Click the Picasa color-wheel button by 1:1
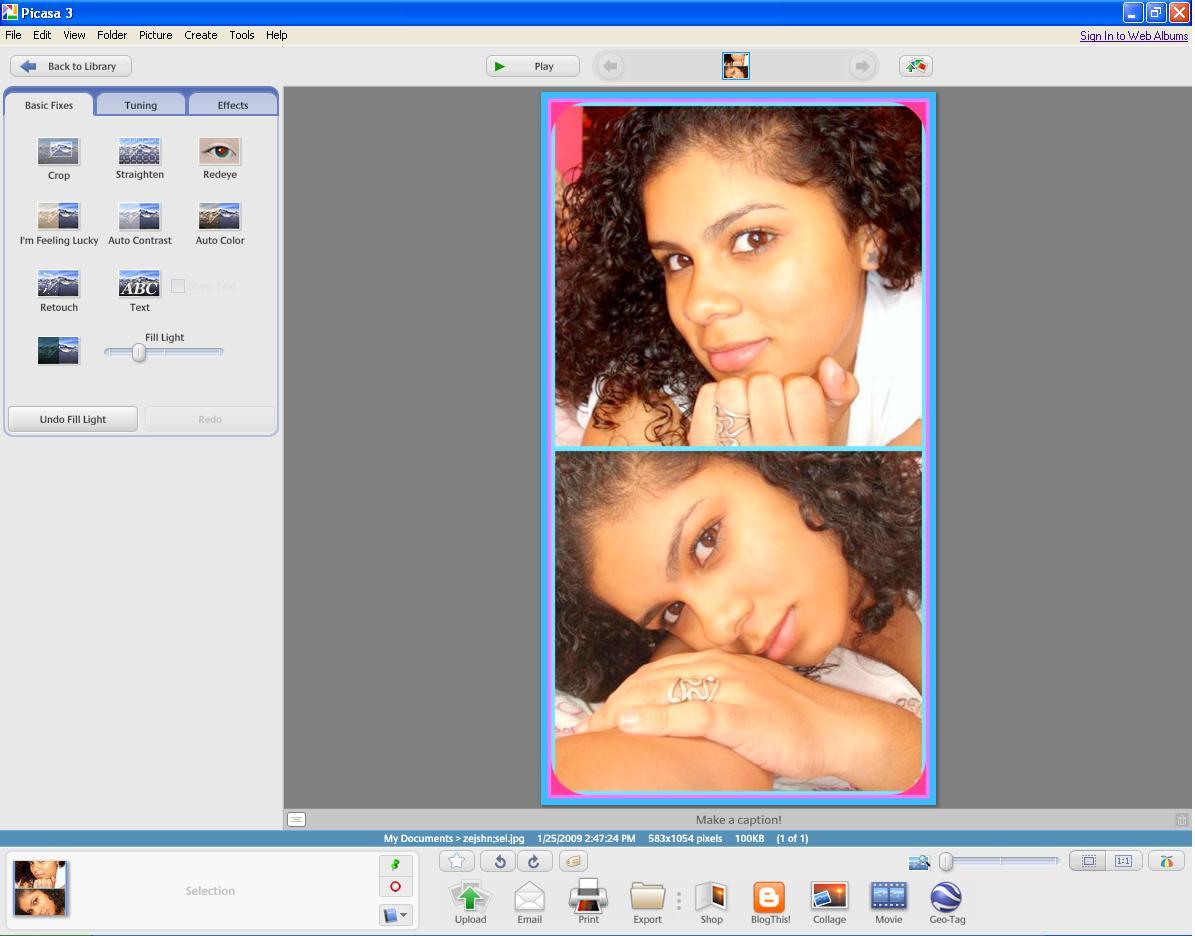The width and height of the screenshot is (1195, 936). (1166, 861)
